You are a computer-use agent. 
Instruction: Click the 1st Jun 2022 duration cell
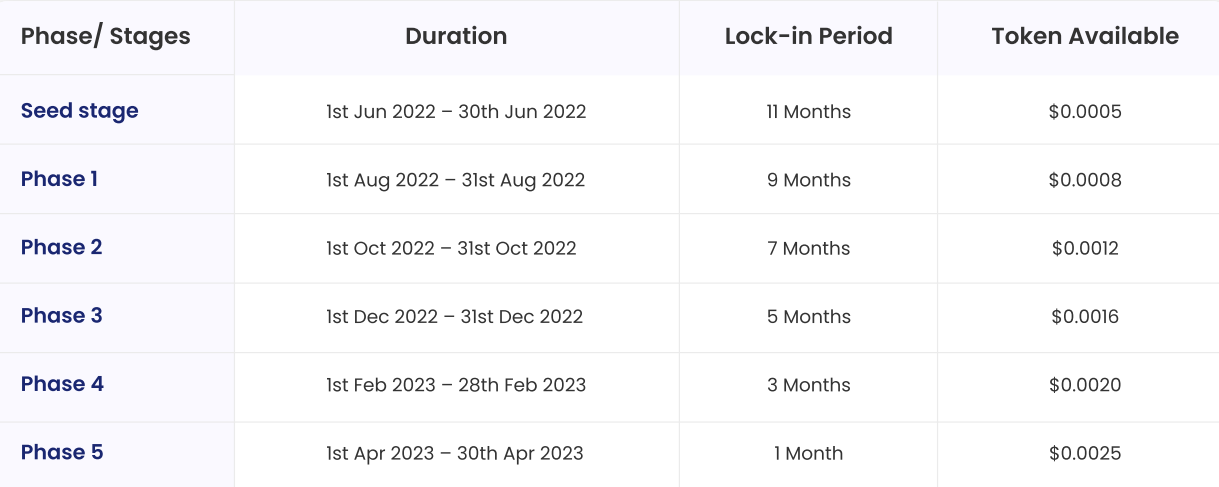[456, 112]
